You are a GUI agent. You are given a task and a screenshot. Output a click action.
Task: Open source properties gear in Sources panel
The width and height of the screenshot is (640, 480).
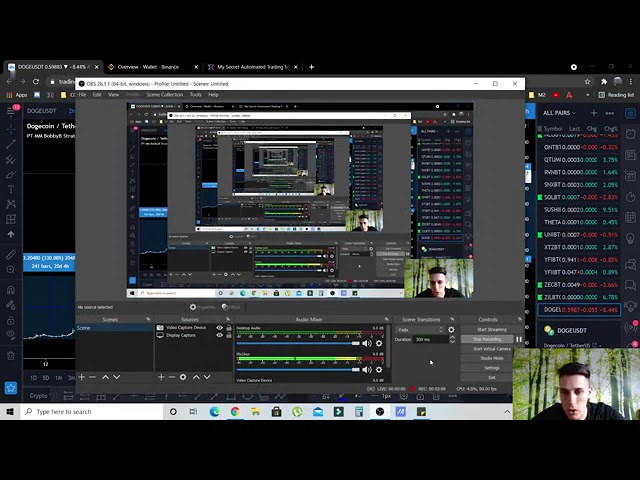click(182, 377)
